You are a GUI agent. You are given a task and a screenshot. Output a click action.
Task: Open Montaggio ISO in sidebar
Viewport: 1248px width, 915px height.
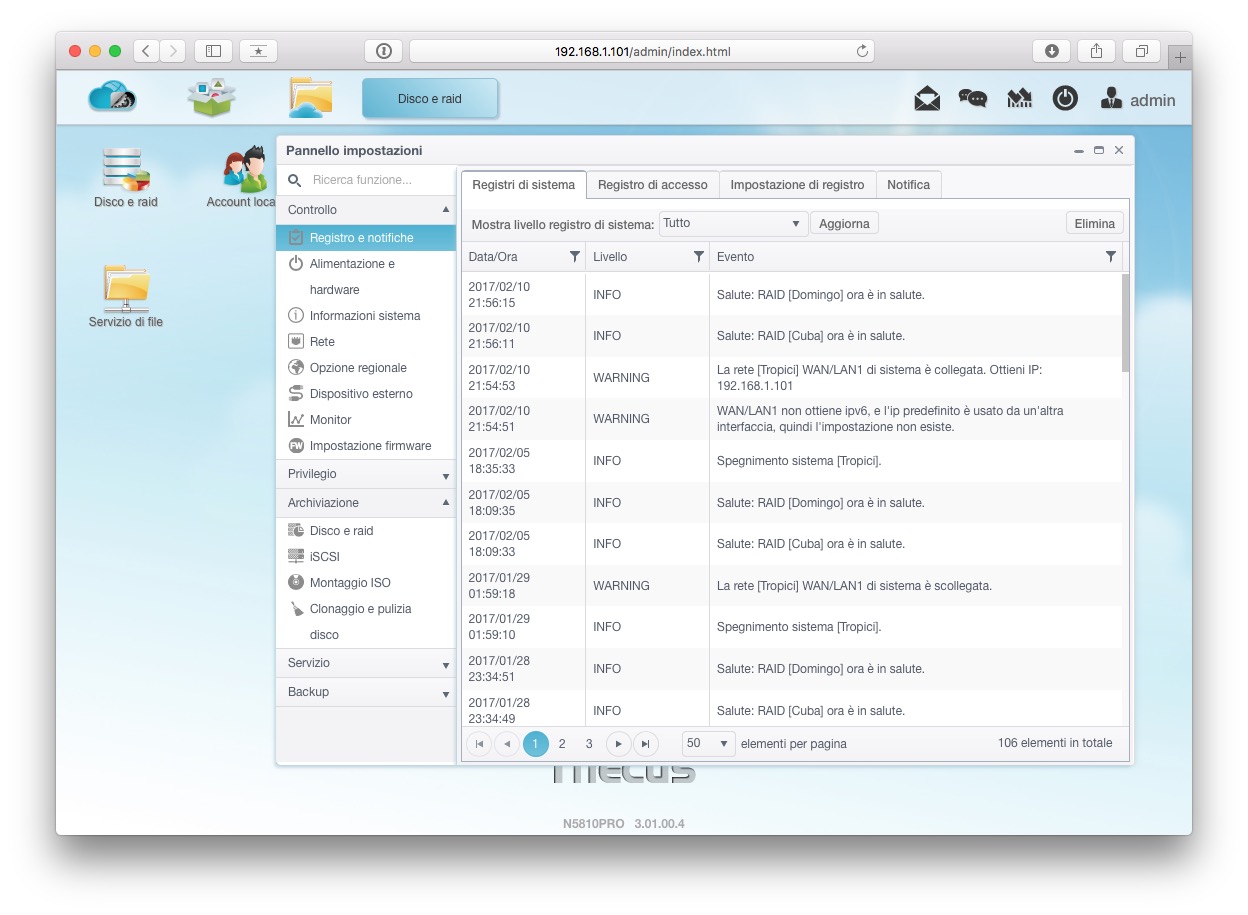pos(366,583)
